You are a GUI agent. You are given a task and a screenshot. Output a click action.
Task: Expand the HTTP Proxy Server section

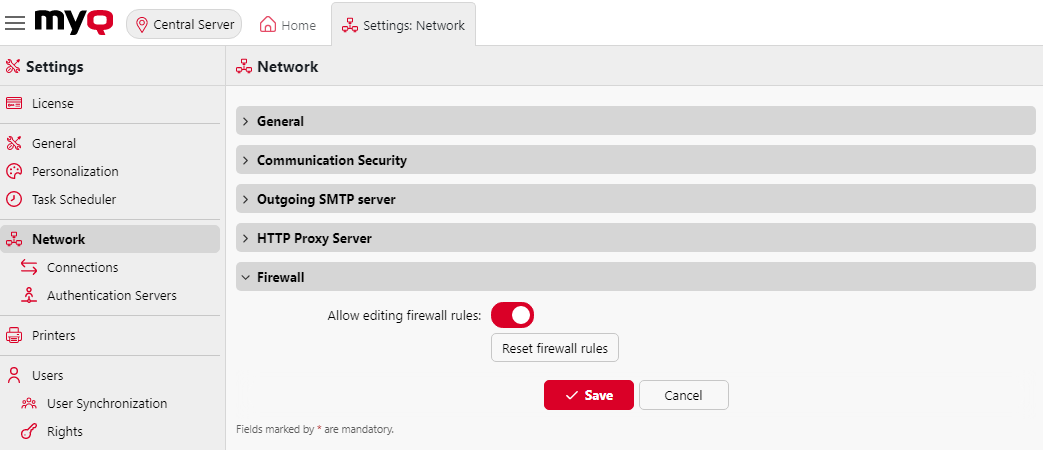point(314,238)
